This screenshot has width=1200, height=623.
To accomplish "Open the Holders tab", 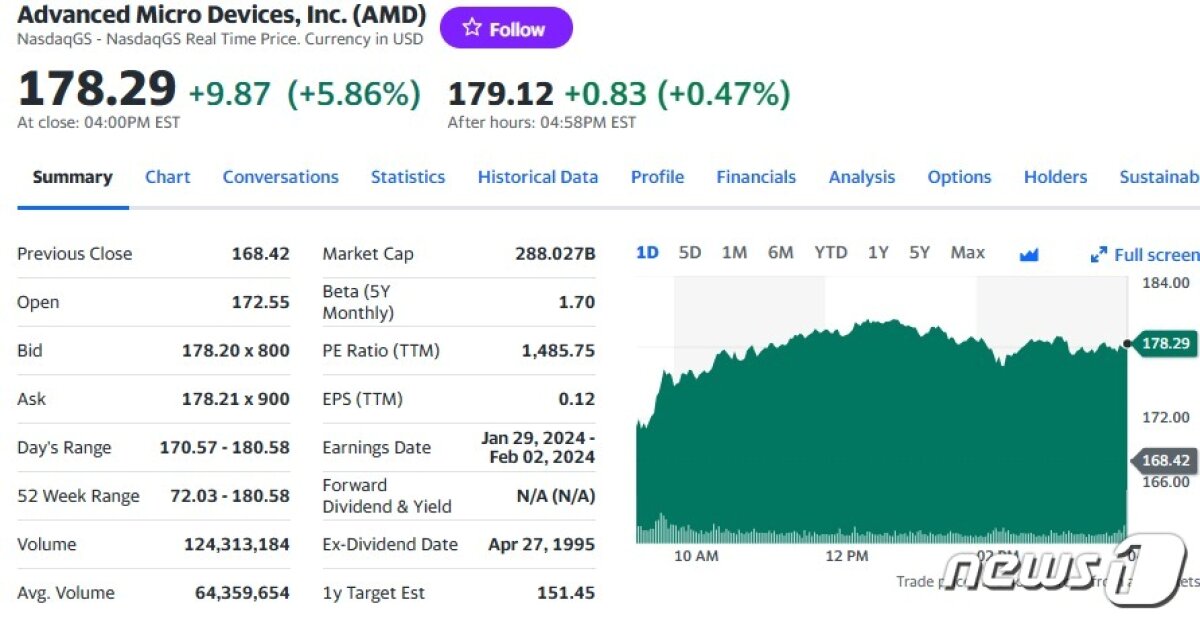I will point(1055,177).
